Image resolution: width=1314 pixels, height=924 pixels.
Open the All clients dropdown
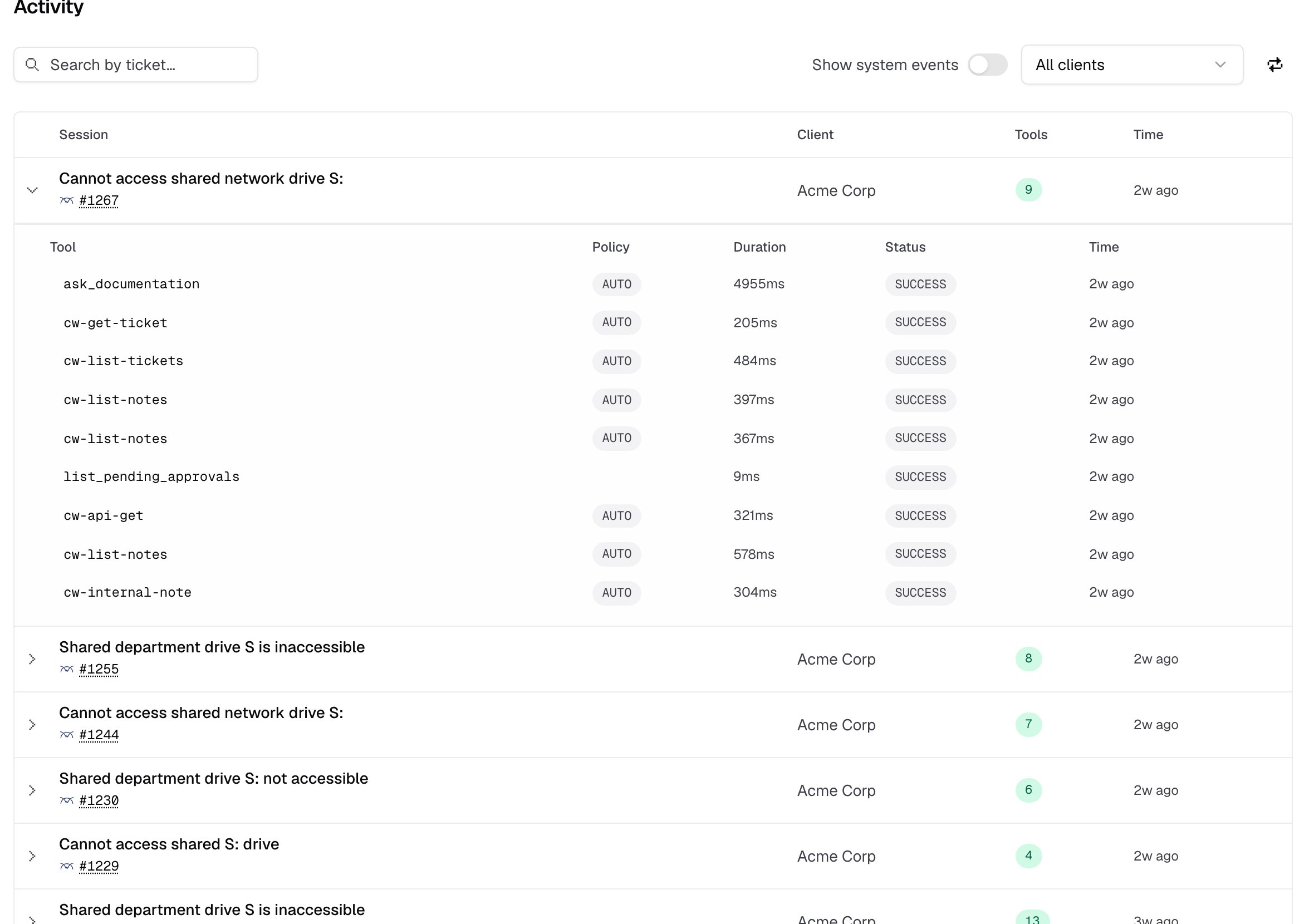(x=1131, y=65)
